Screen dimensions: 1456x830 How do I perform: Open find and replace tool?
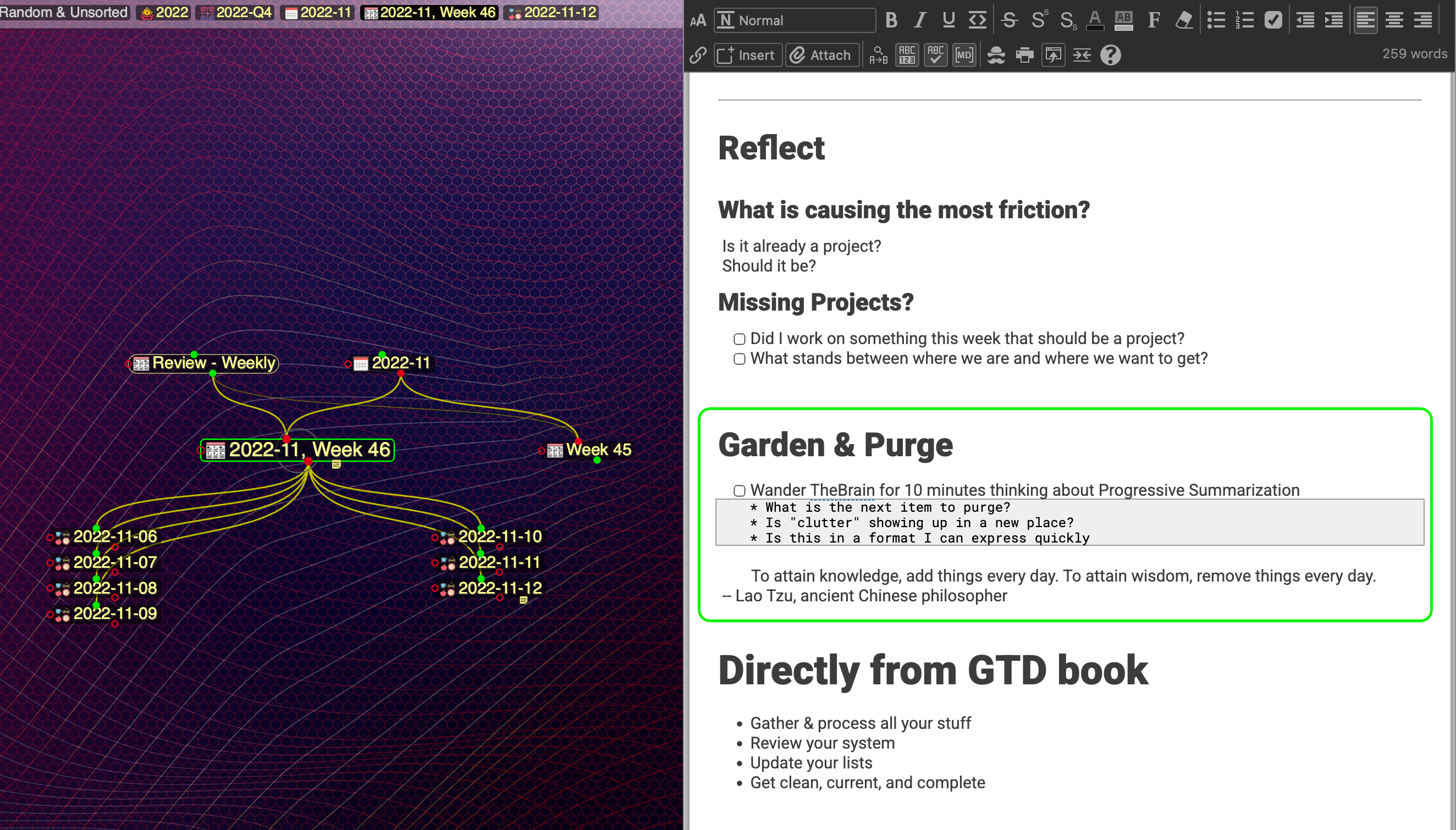878,56
